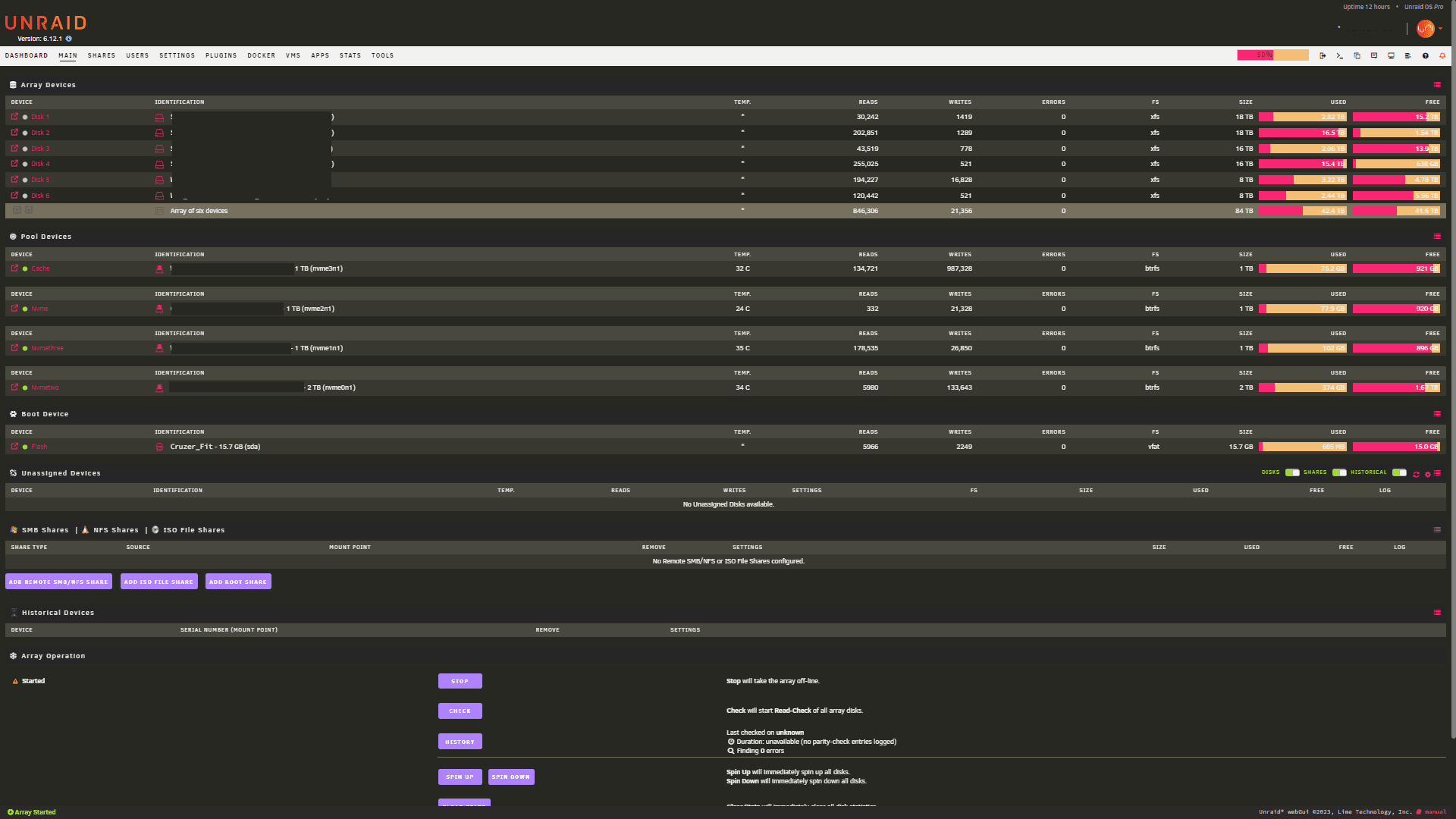The image size is (1456, 819).
Task: Click Disk 2 drive identification icon
Action: pyautogui.click(x=159, y=133)
